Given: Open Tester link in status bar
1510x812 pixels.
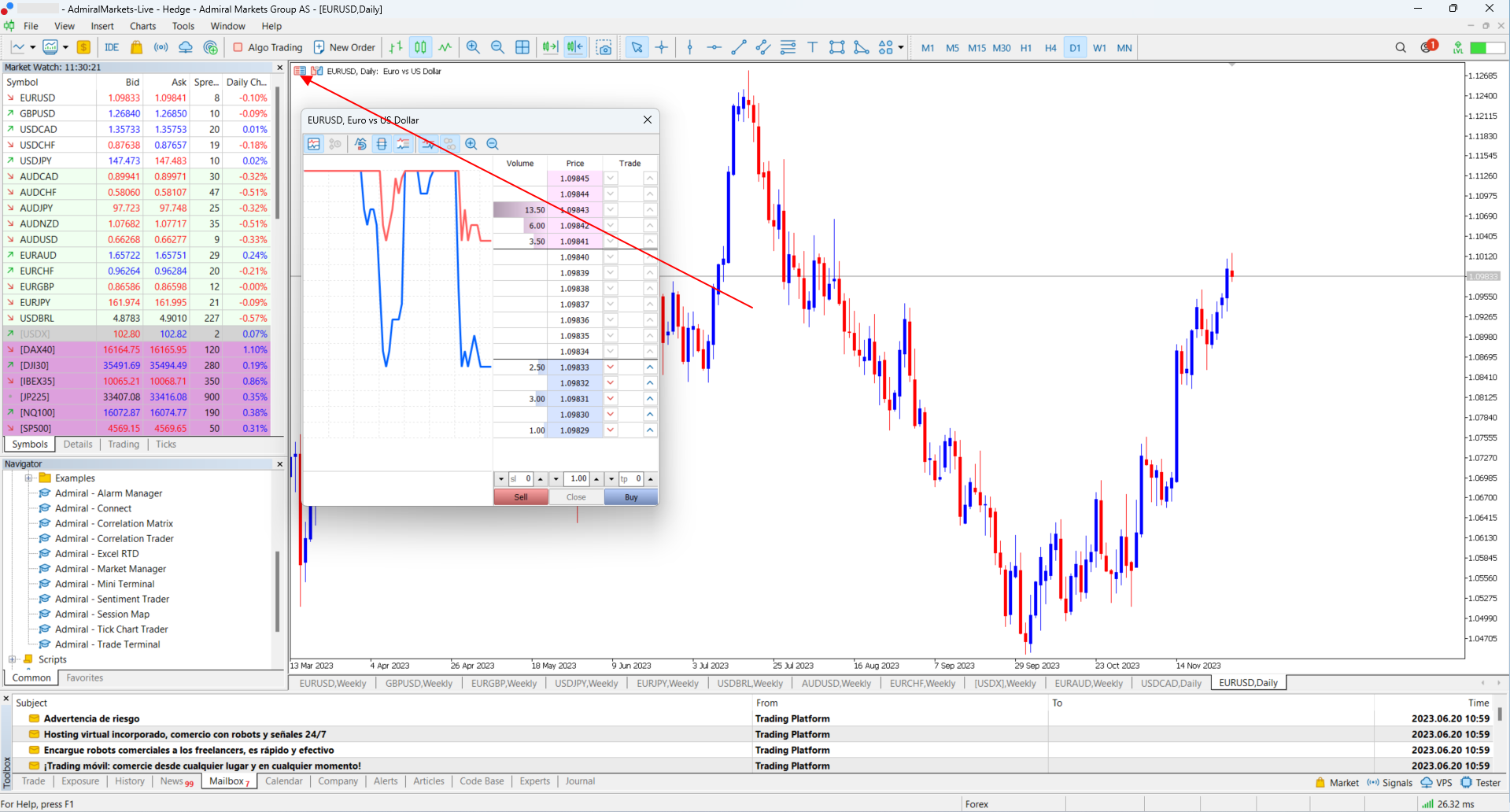Looking at the screenshot, I should (1481, 783).
